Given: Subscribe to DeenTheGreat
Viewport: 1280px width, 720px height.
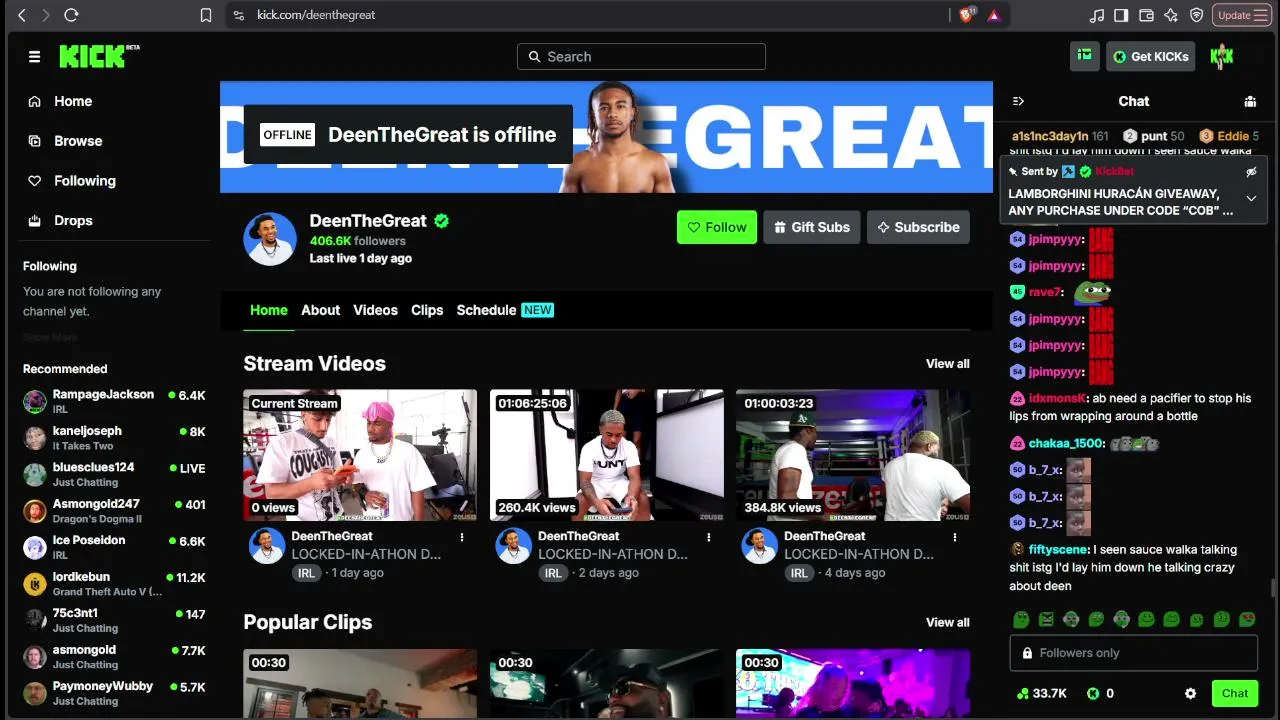Looking at the screenshot, I should [x=918, y=227].
